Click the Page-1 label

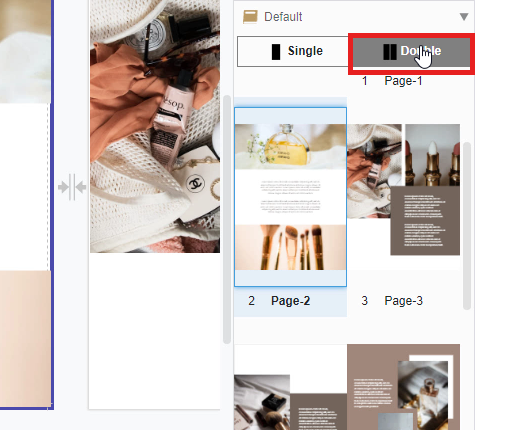tap(403, 81)
